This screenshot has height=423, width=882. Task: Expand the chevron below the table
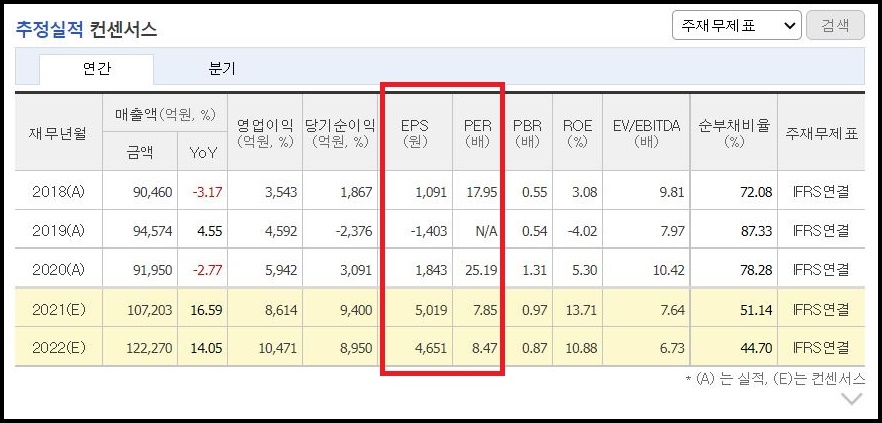852,399
